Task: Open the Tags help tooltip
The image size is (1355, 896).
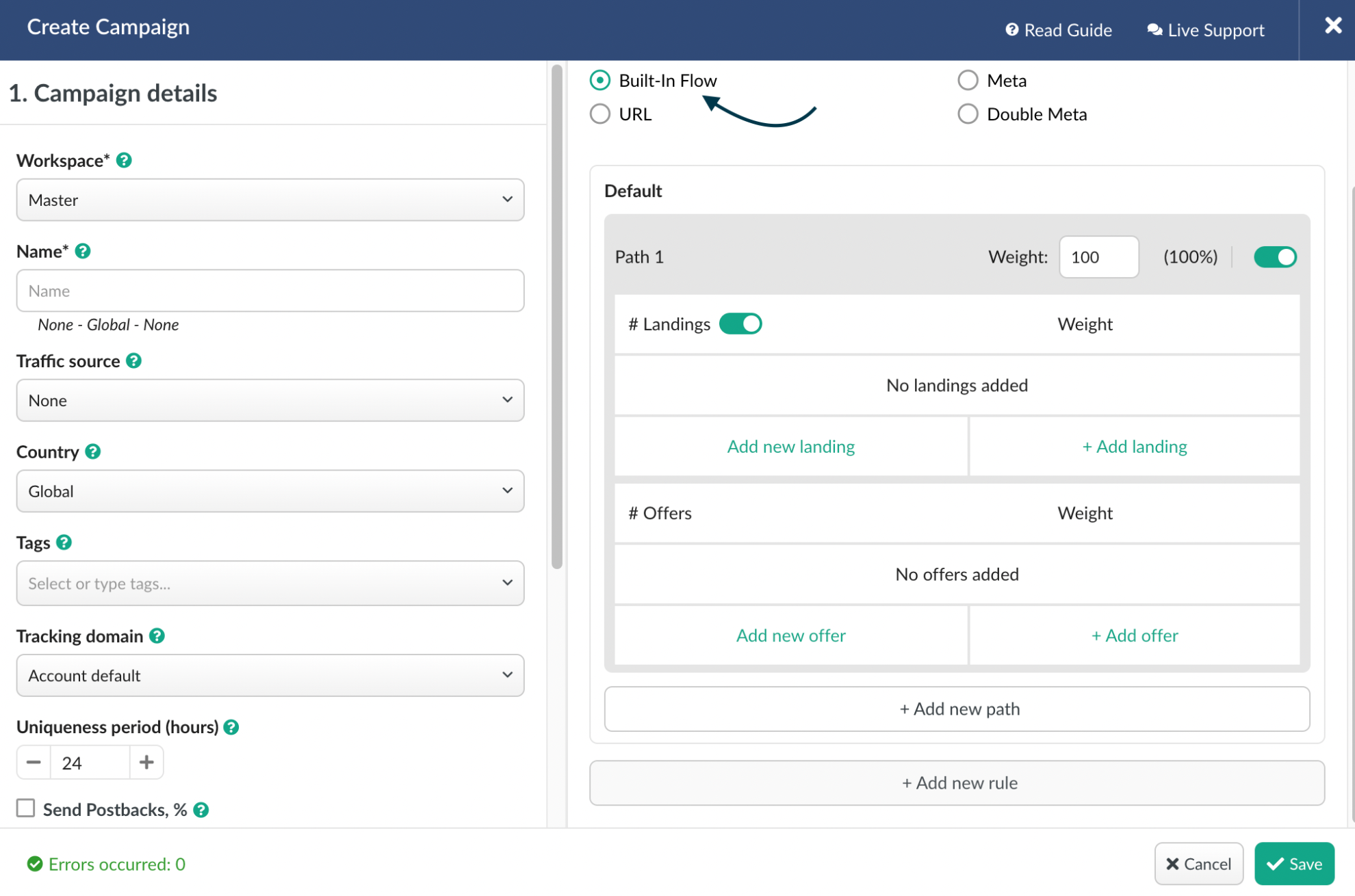Action: click(65, 542)
